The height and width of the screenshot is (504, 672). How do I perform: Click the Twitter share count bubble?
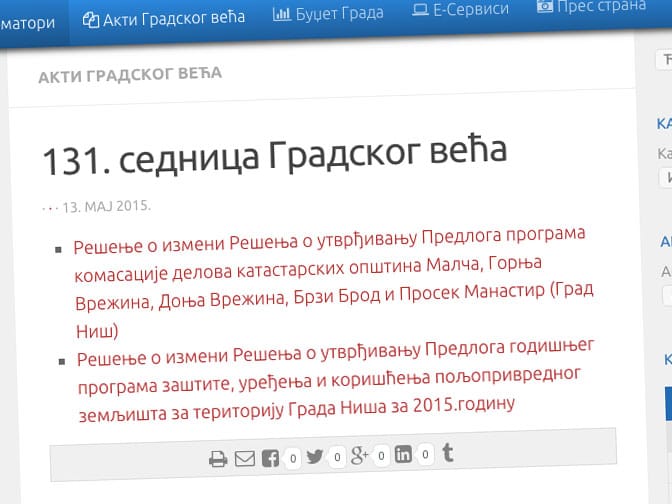point(337,457)
